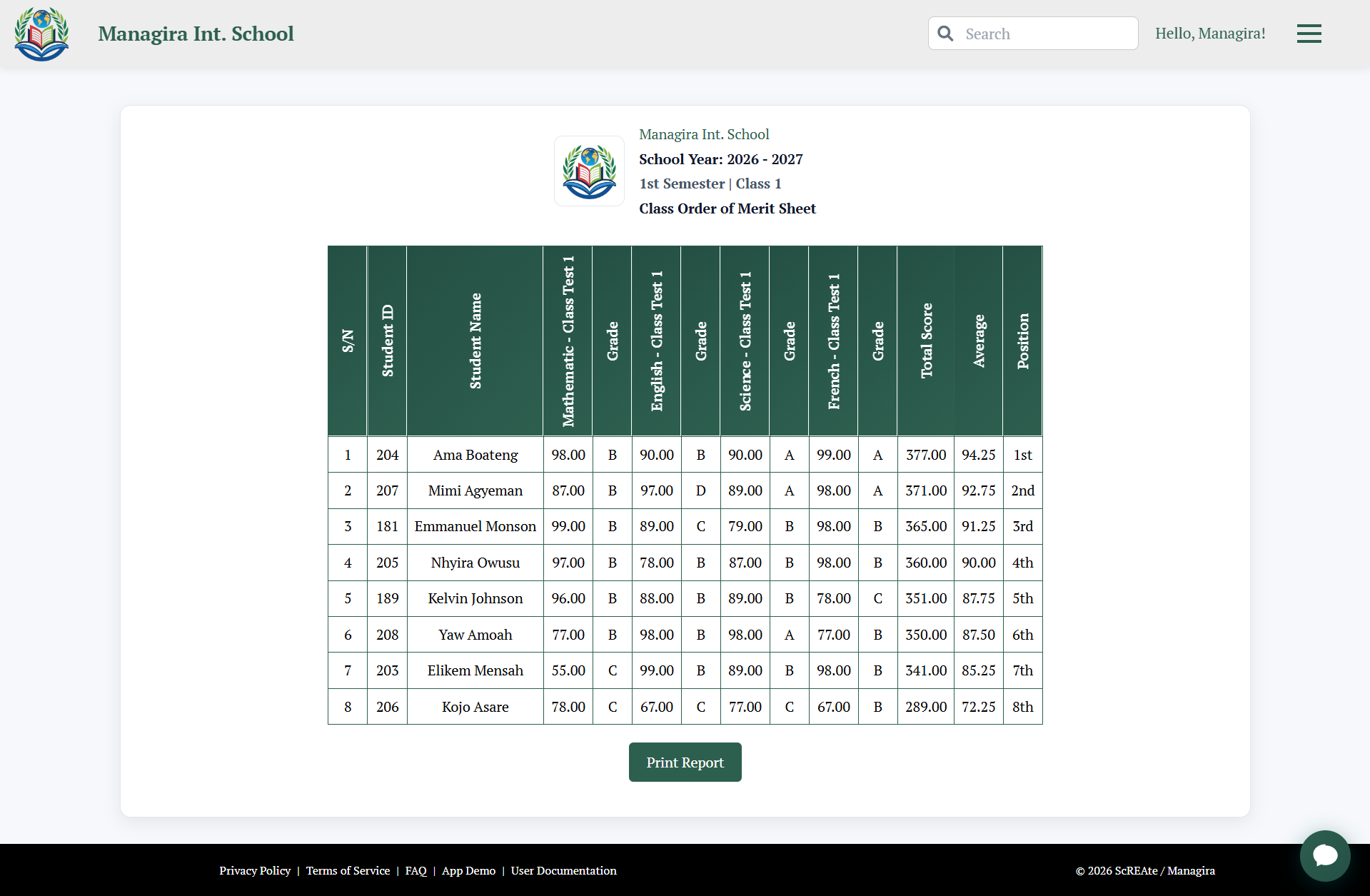Click the school crest on the merit sheet
Screen dimensions: 1370x896
588,171
